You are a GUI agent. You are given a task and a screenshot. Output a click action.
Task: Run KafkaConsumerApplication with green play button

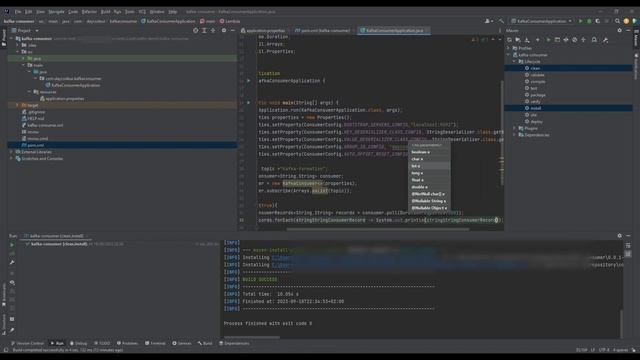click(580, 21)
